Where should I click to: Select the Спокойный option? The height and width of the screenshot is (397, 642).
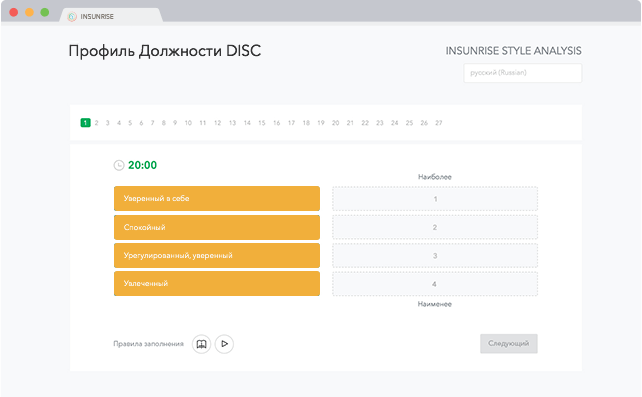click(x=217, y=227)
